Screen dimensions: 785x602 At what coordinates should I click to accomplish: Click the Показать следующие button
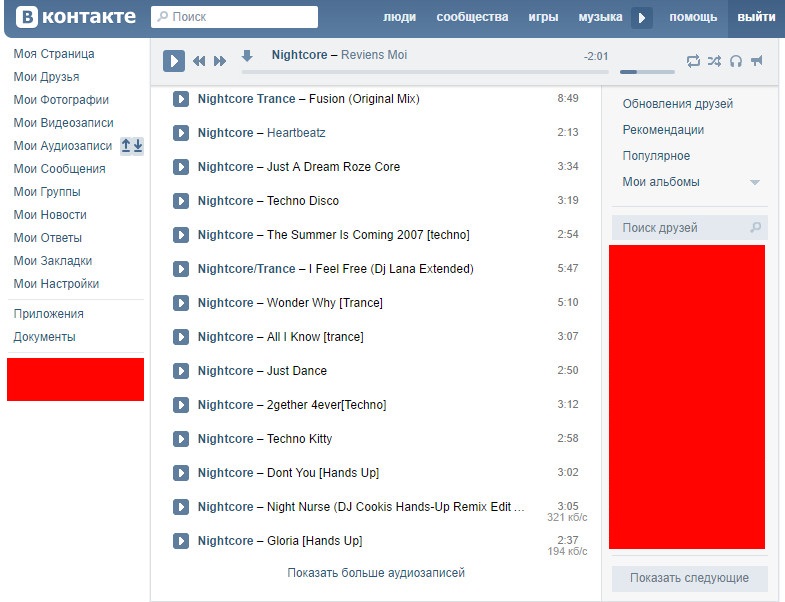pos(689,578)
